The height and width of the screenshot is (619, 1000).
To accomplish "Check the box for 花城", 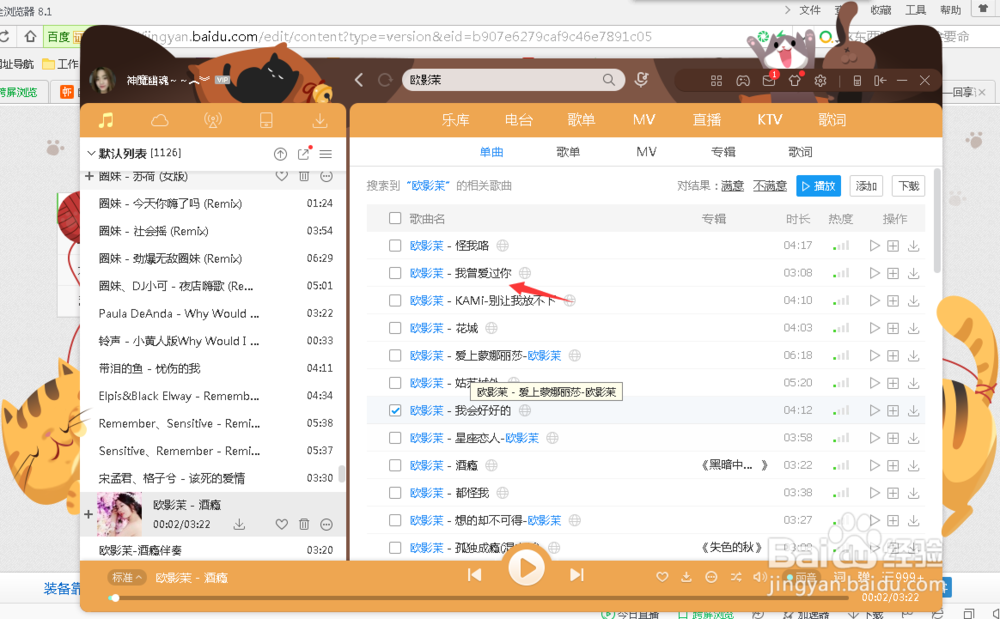I will (x=395, y=328).
